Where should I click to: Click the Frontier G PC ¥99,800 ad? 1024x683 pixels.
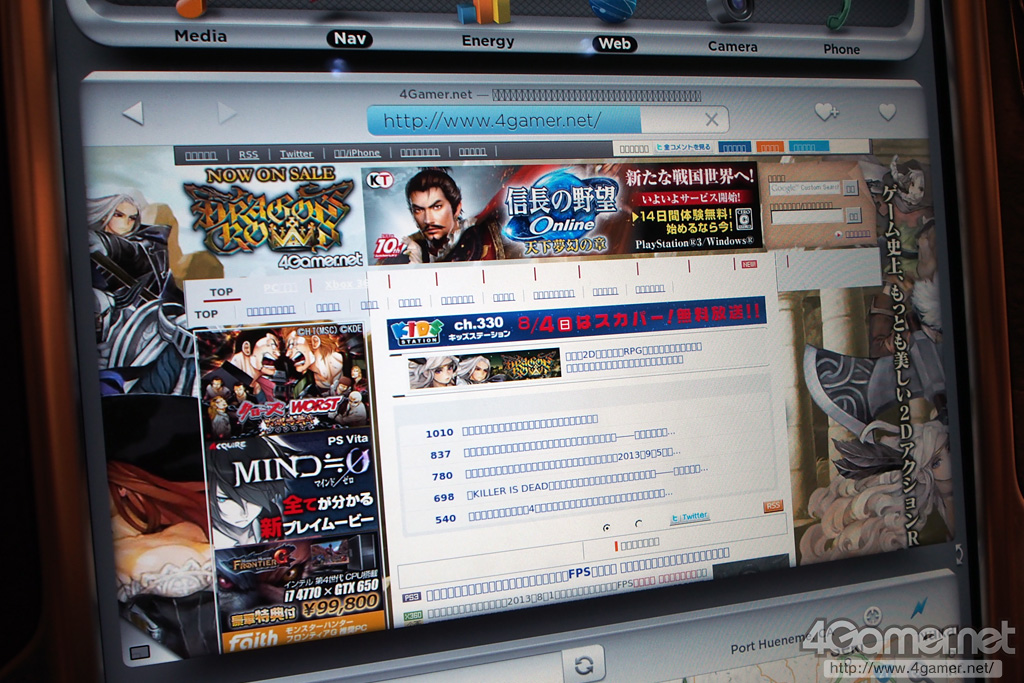[299, 584]
